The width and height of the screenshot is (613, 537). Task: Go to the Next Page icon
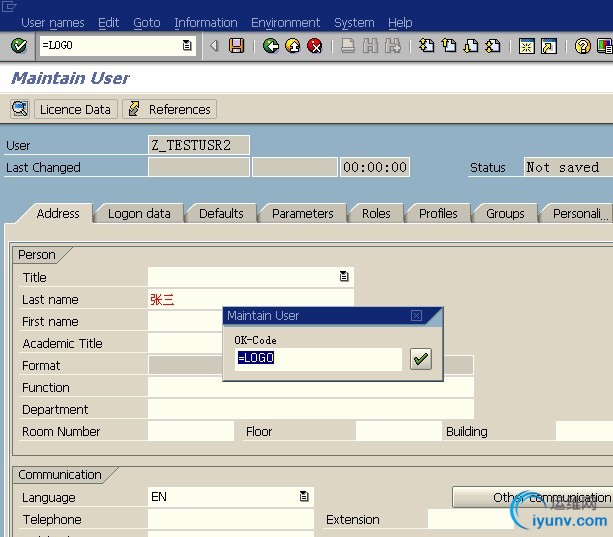[x=471, y=46]
